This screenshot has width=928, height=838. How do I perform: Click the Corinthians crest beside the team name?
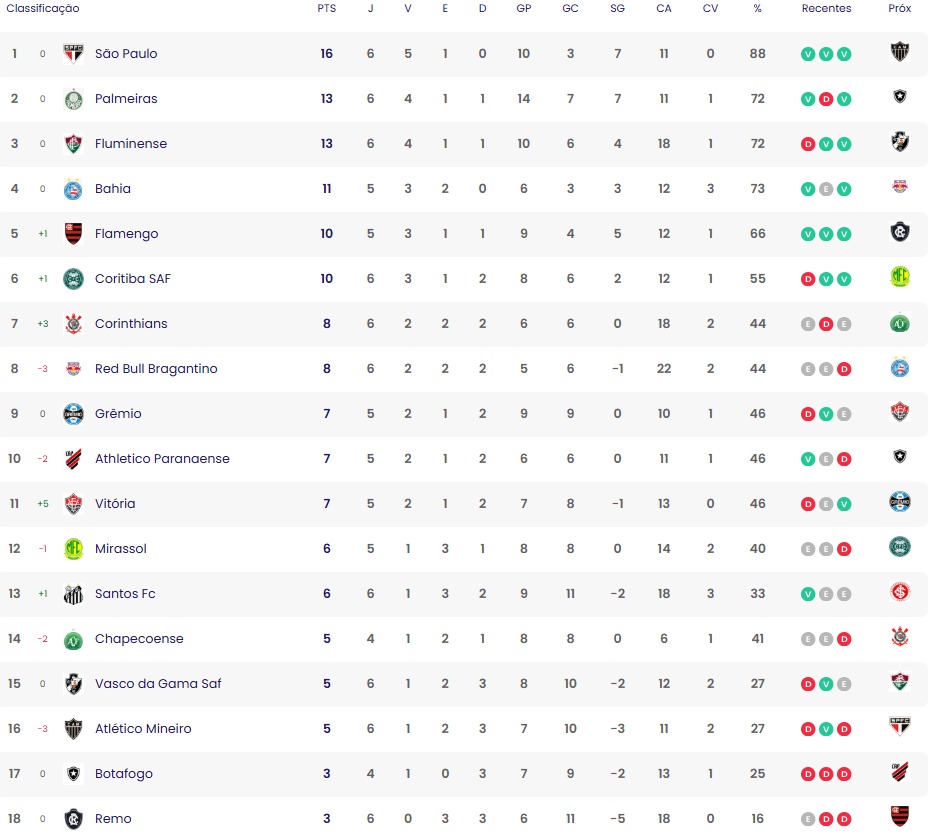(x=73, y=324)
